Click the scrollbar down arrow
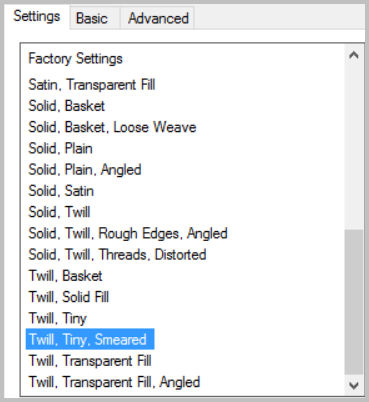 click(x=354, y=385)
